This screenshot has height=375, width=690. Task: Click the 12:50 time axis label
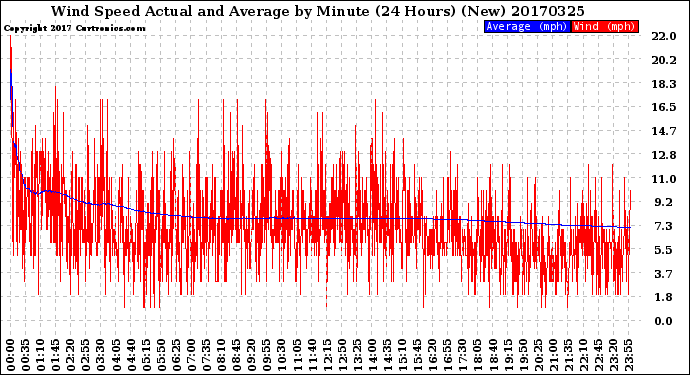point(342,355)
